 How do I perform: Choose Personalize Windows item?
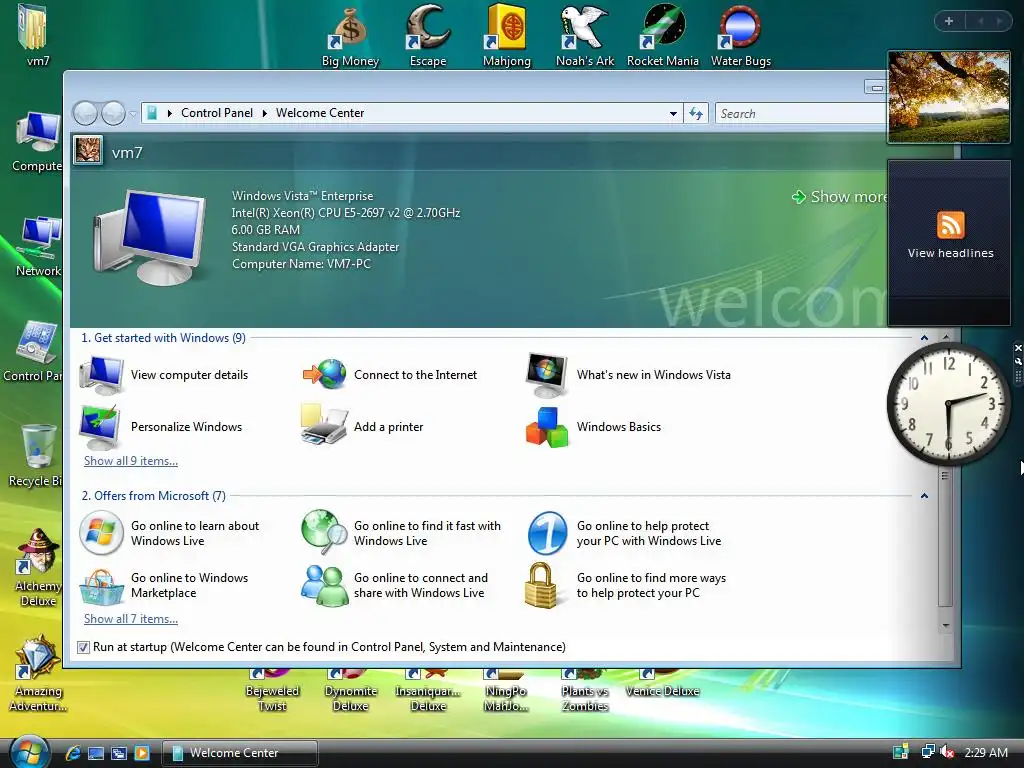coord(161,426)
